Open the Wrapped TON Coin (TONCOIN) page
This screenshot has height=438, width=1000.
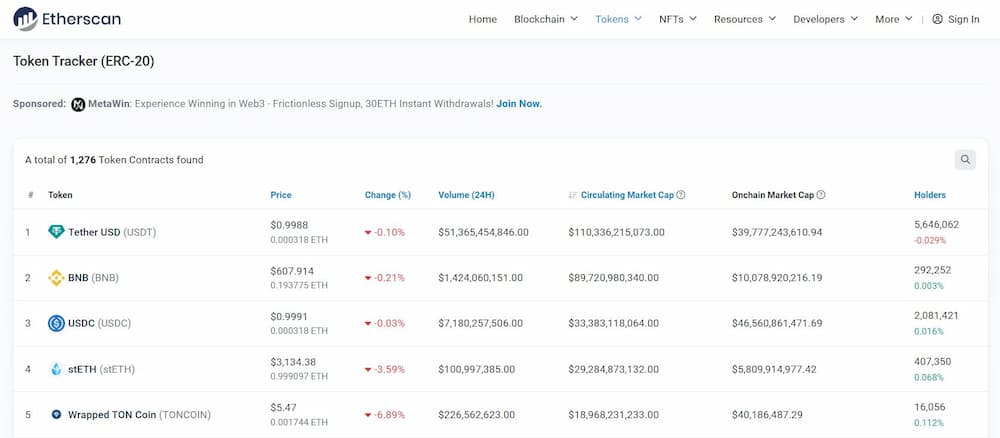pos(139,414)
